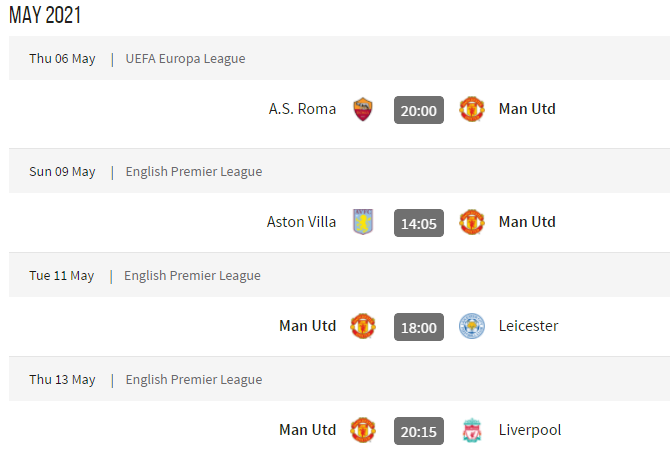Image resolution: width=670 pixels, height=459 pixels.
Task: Click the UEFA Europa League competition label
Action: [x=185, y=59]
